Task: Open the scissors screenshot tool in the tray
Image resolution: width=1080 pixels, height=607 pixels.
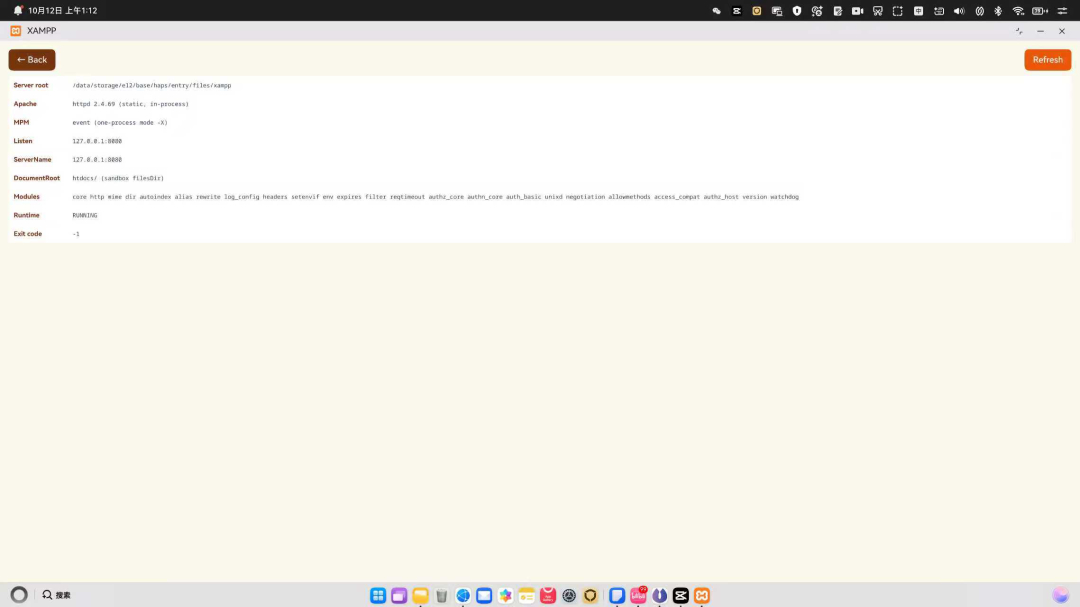Action: click(878, 11)
